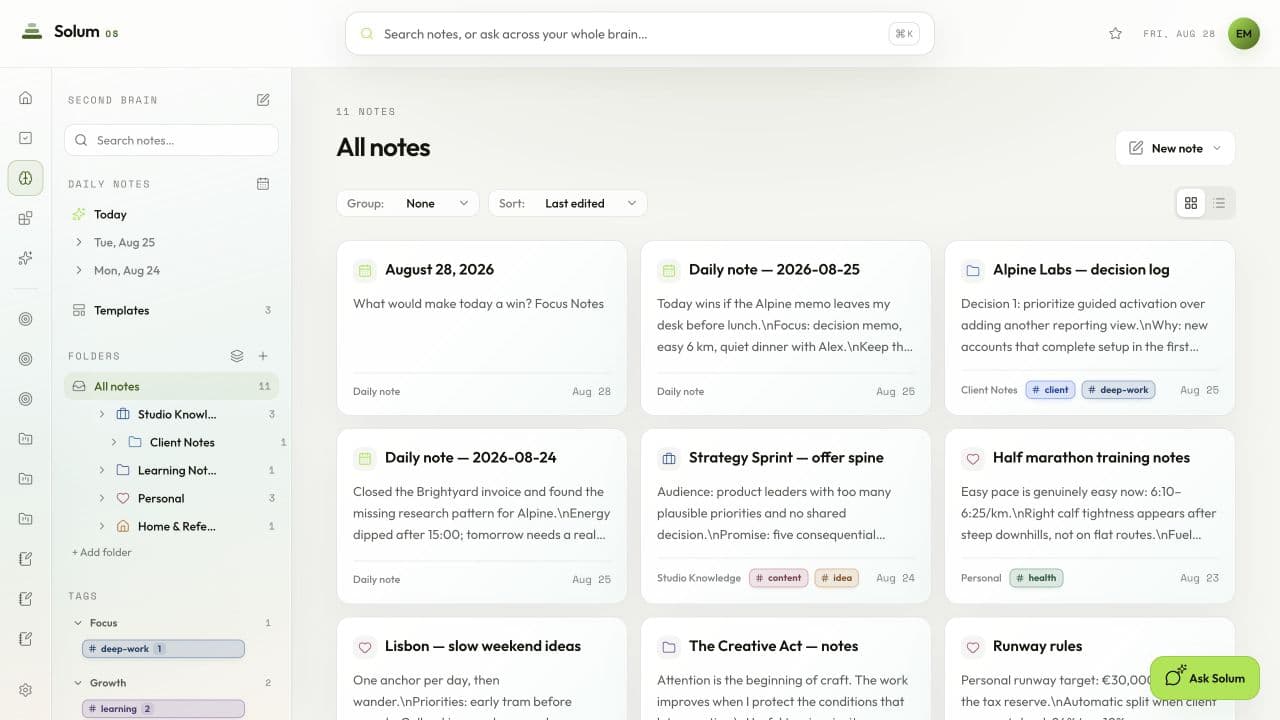Click the heart icon on Runway rules card
The image size is (1280, 720).
(972, 647)
